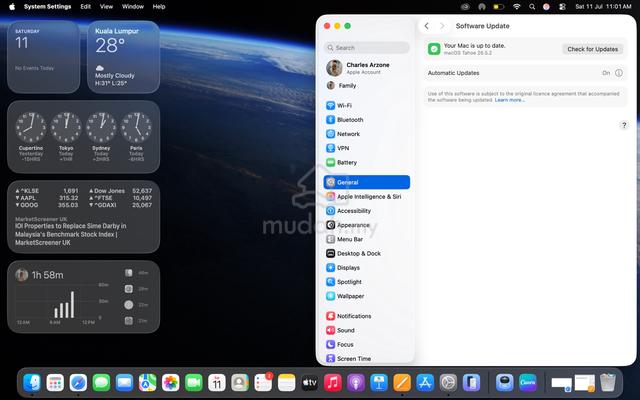Viewport: 640px width, 400px height.
Task: Launch Safari from the Dock
Action: pos(78,383)
